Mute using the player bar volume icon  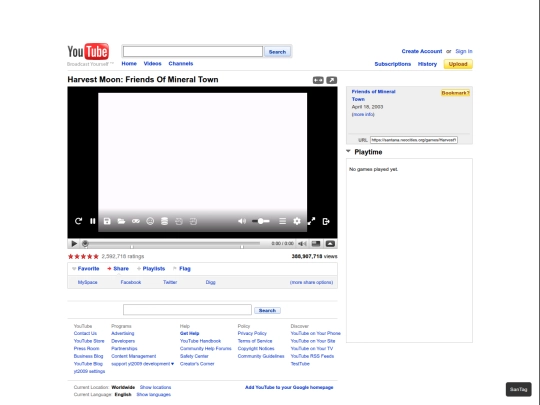tap(302, 243)
